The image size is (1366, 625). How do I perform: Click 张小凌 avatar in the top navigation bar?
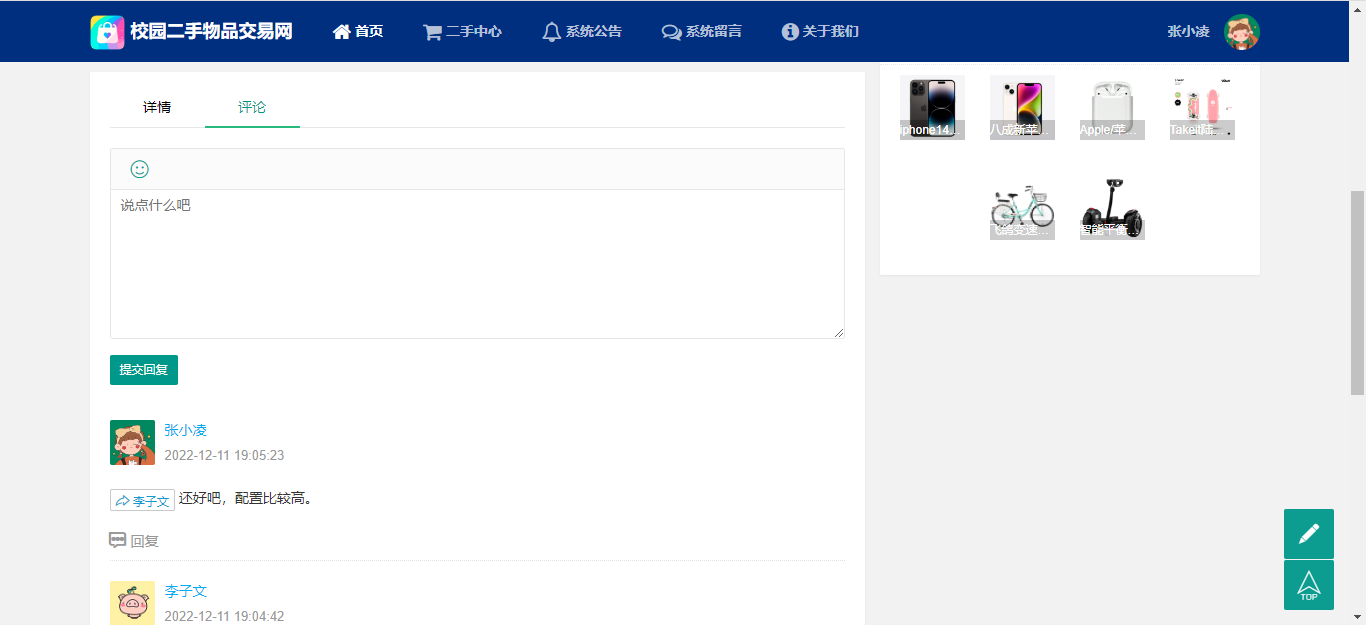point(1242,32)
